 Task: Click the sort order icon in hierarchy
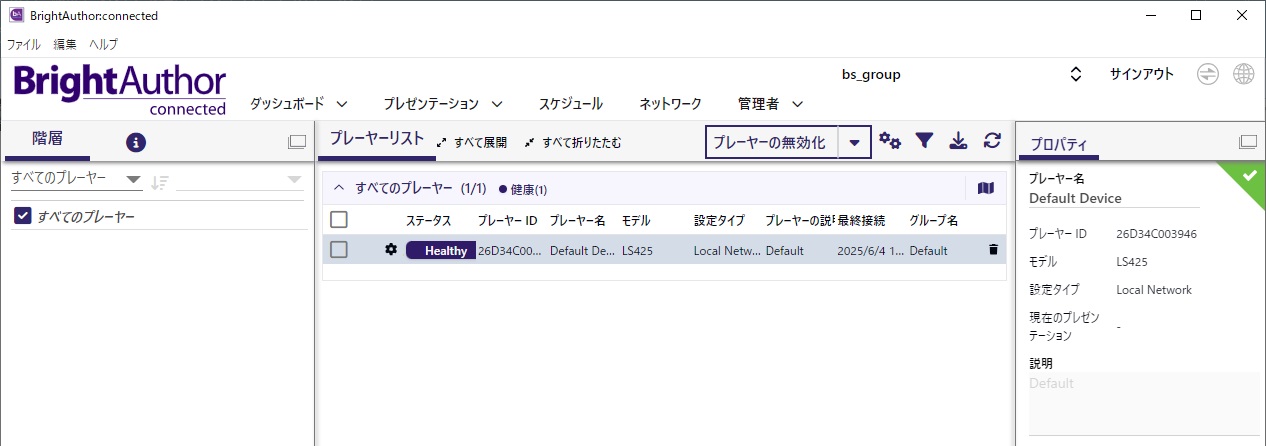pos(160,181)
